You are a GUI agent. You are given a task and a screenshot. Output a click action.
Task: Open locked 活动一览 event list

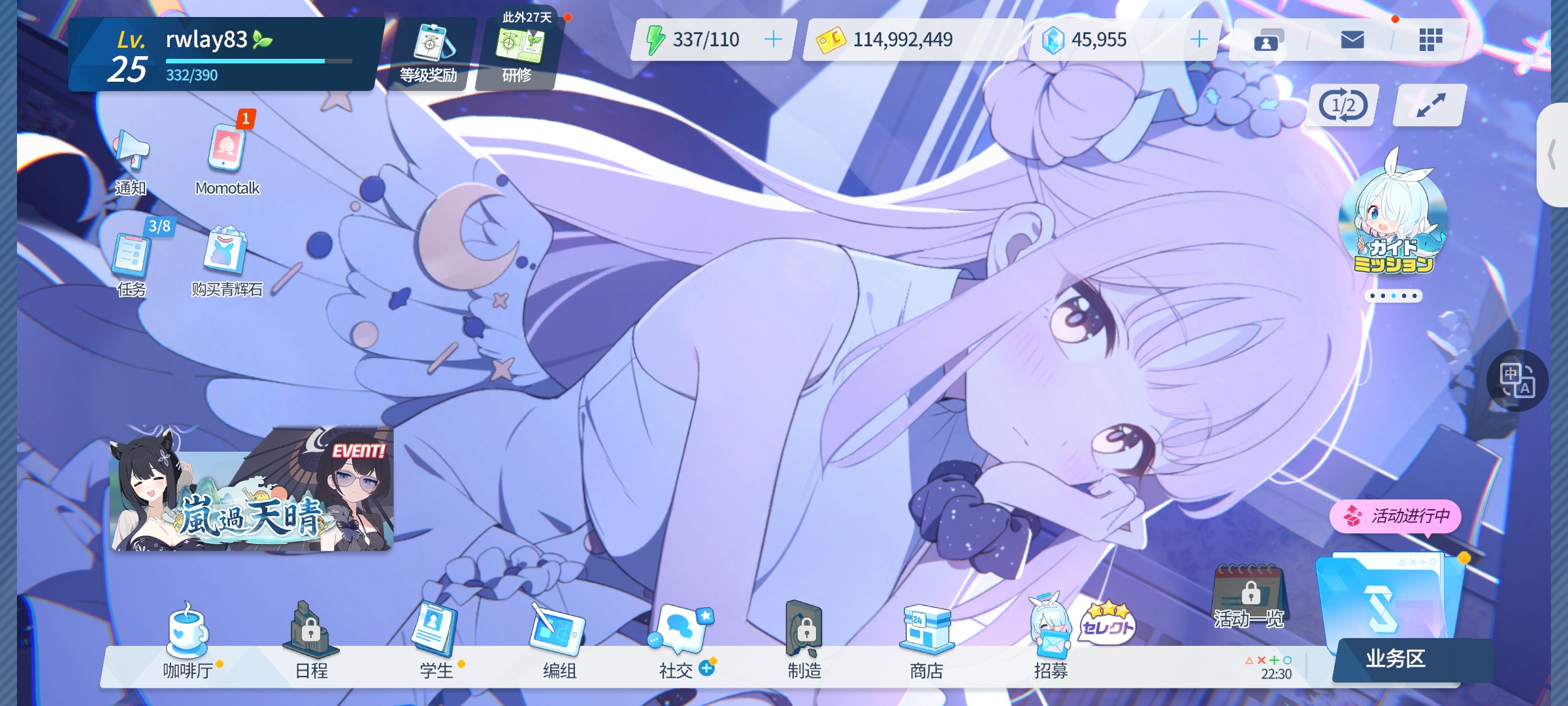pyautogui.click(x=1249, y=597)
